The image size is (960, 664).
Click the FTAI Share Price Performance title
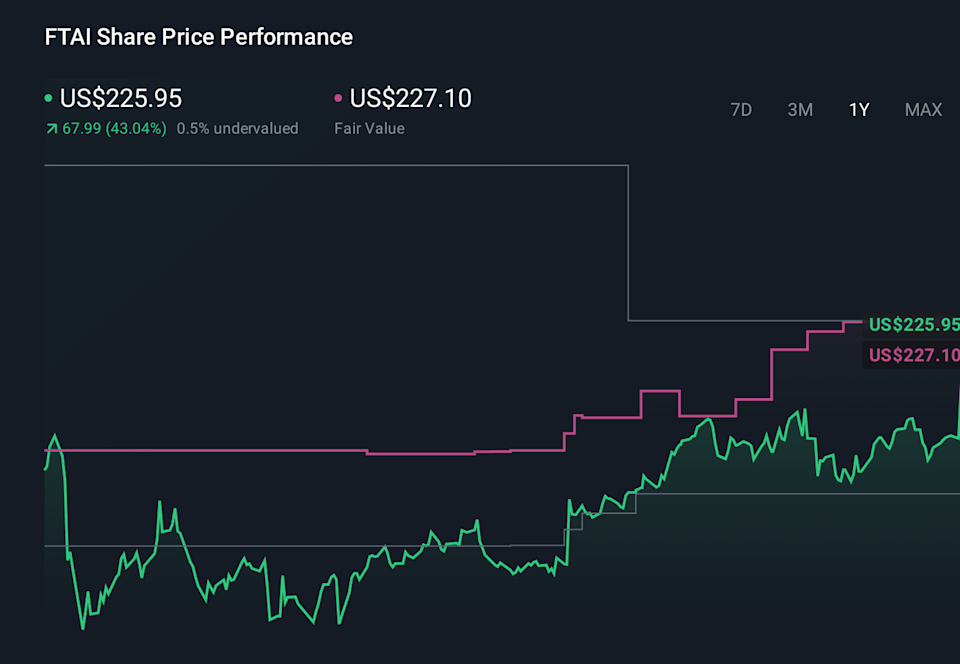pyautogui.click(x=197, y=37)
